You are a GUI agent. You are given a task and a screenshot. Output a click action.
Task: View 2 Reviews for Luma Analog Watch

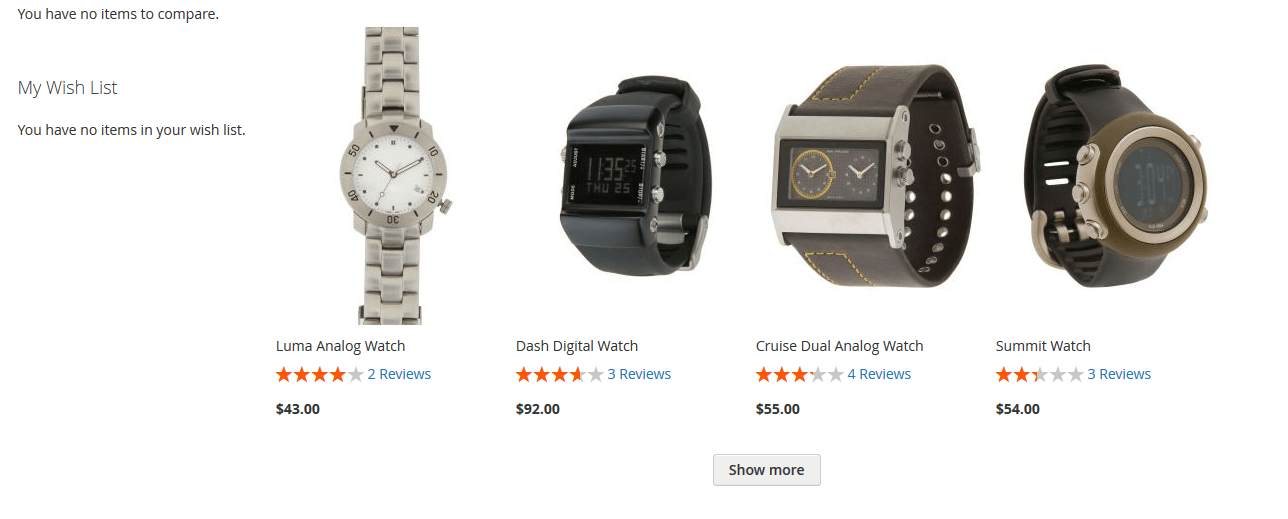[x=399, y=374]
